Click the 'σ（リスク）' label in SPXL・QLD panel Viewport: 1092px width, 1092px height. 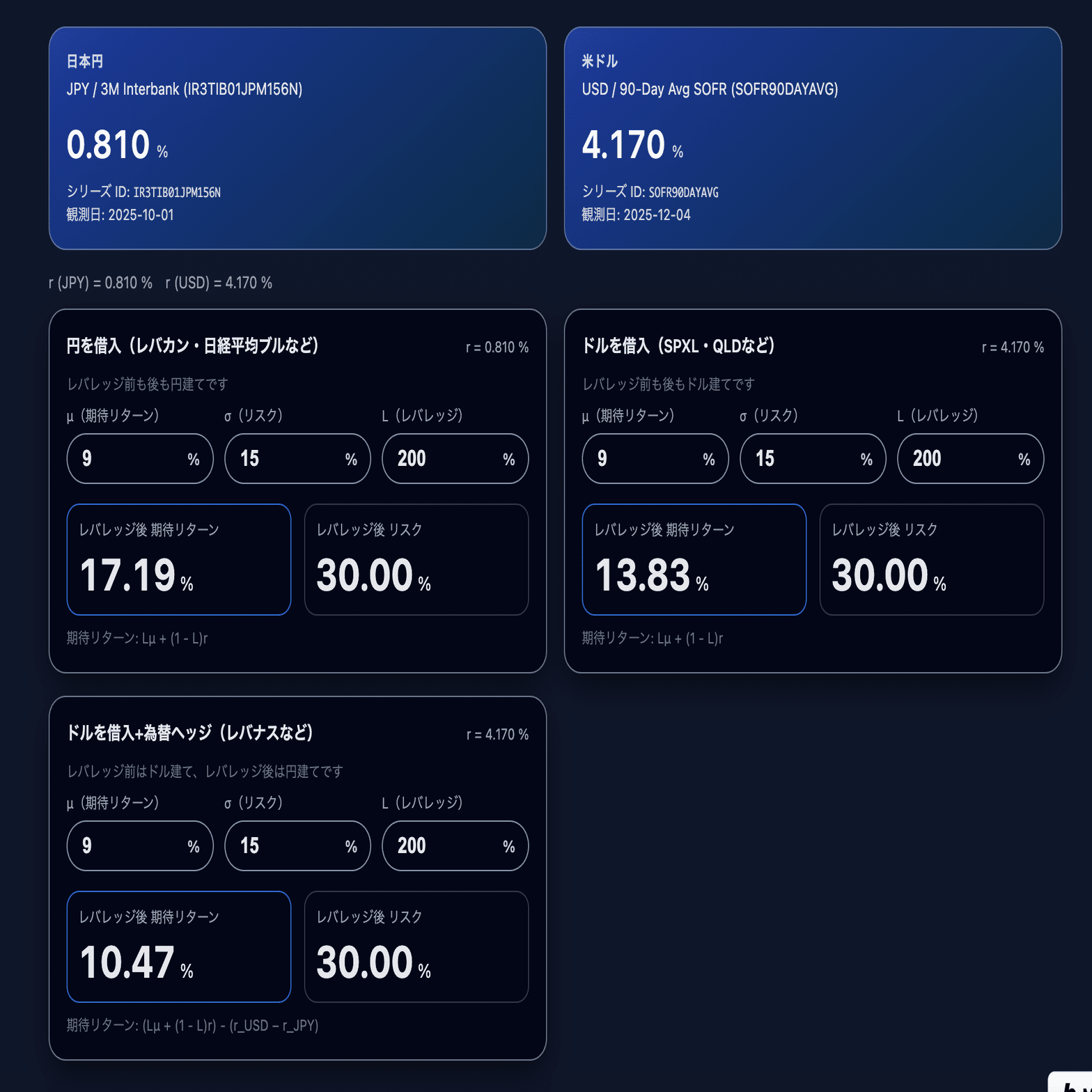(769, 416)
